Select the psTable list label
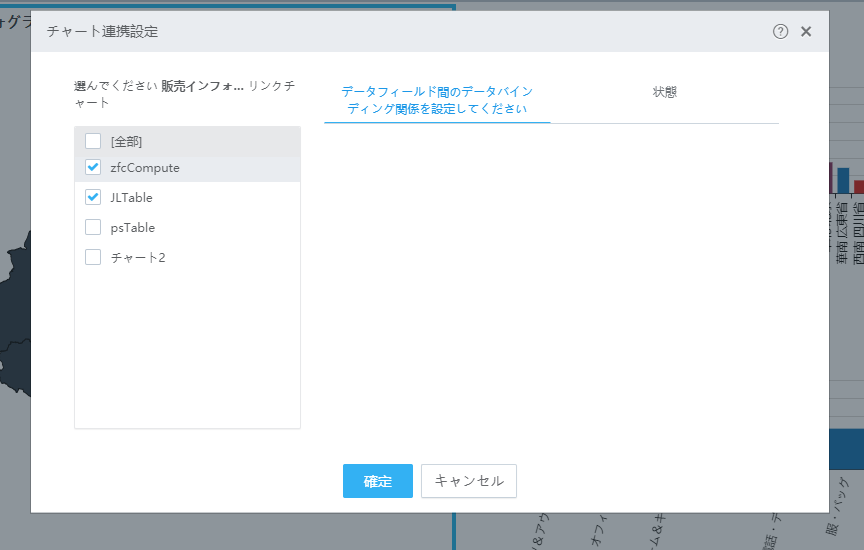Viewport: 864px width, 550px height. 132,228
